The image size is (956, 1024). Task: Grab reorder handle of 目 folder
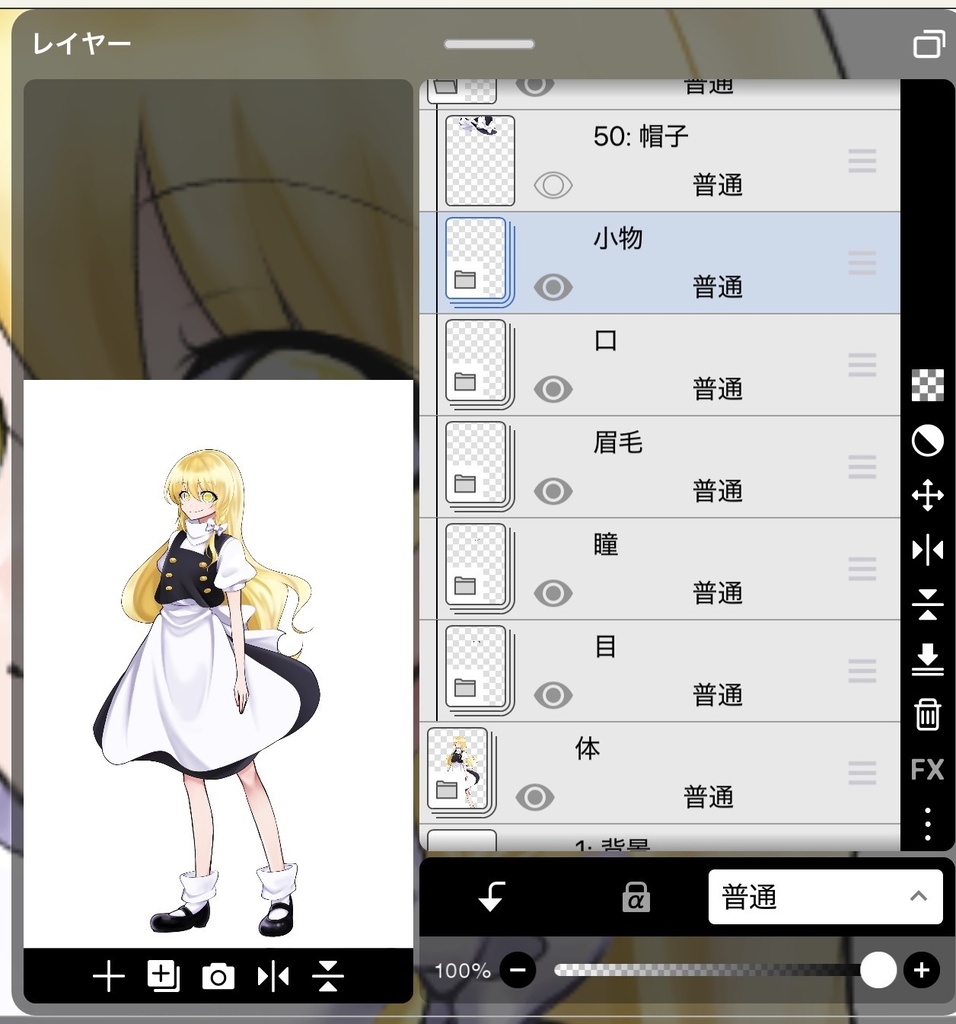tap(862, 671)
